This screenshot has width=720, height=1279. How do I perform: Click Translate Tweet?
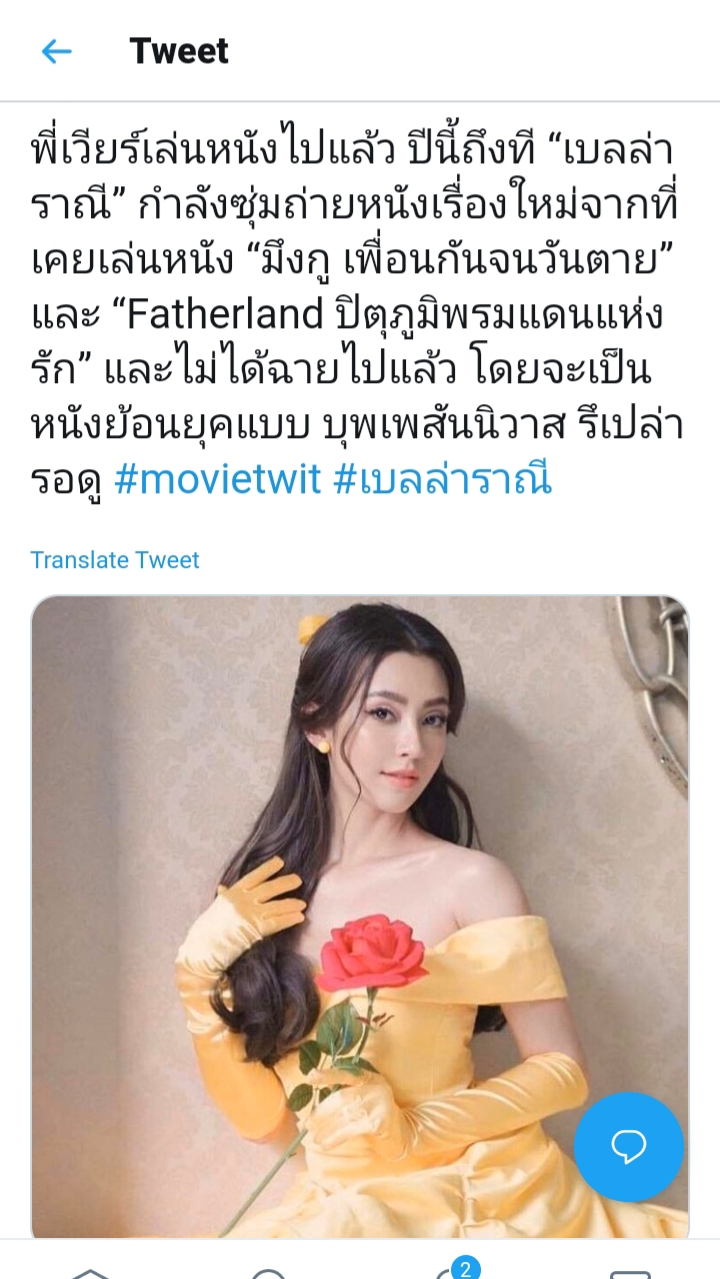point(115,560)
